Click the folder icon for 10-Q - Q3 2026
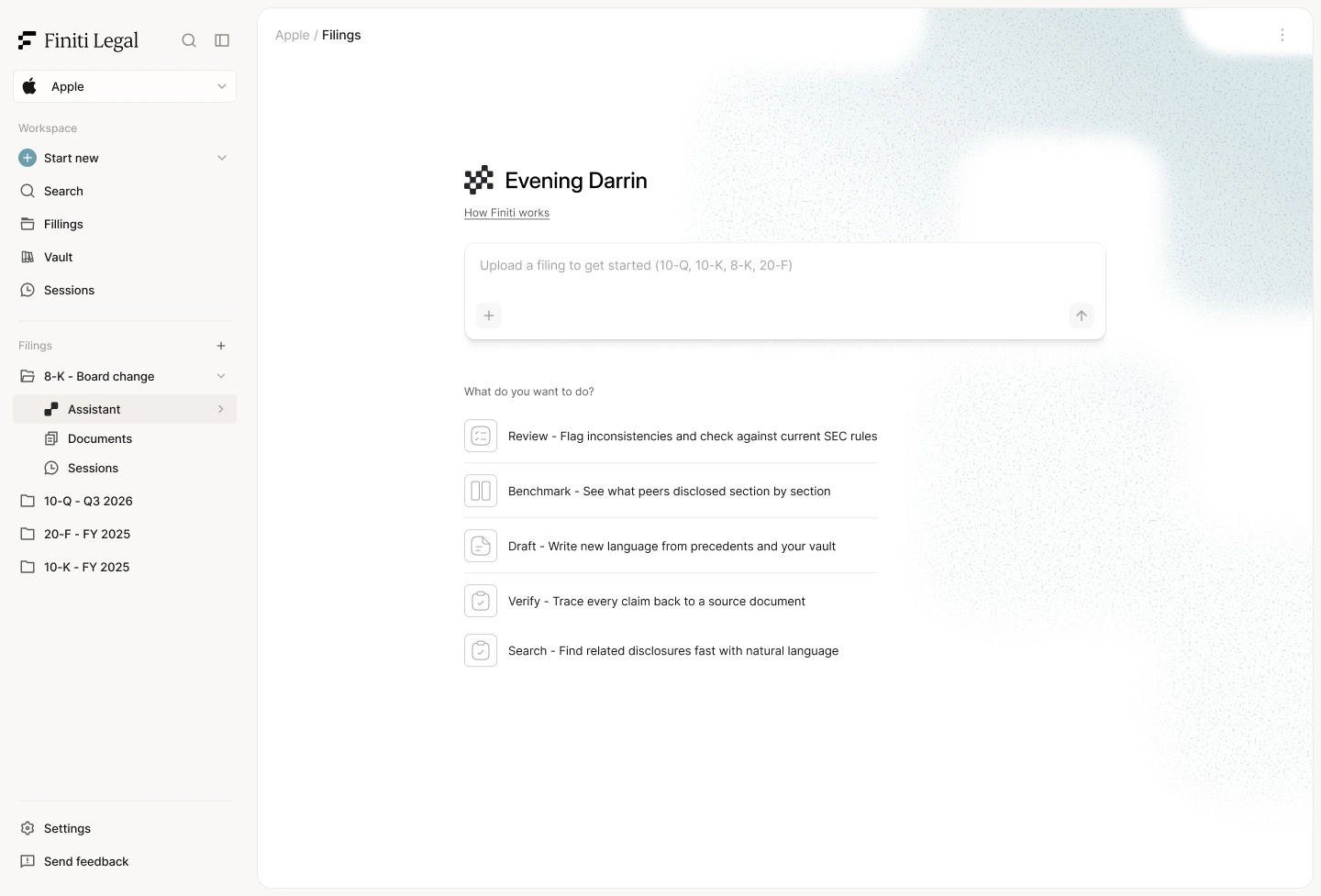The width and height of the screenshot is (1321, 896). click(x=28, y=501)
